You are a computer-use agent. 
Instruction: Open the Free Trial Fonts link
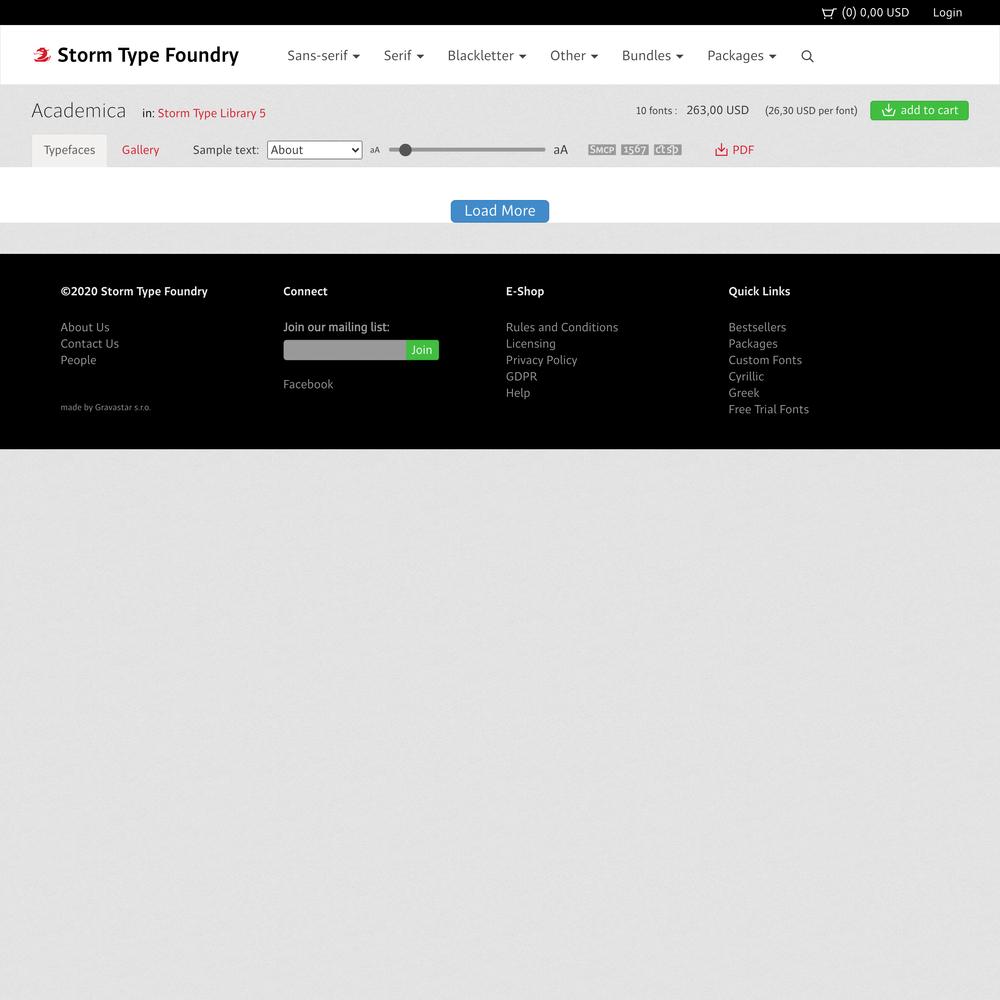(x=768, y=409)
